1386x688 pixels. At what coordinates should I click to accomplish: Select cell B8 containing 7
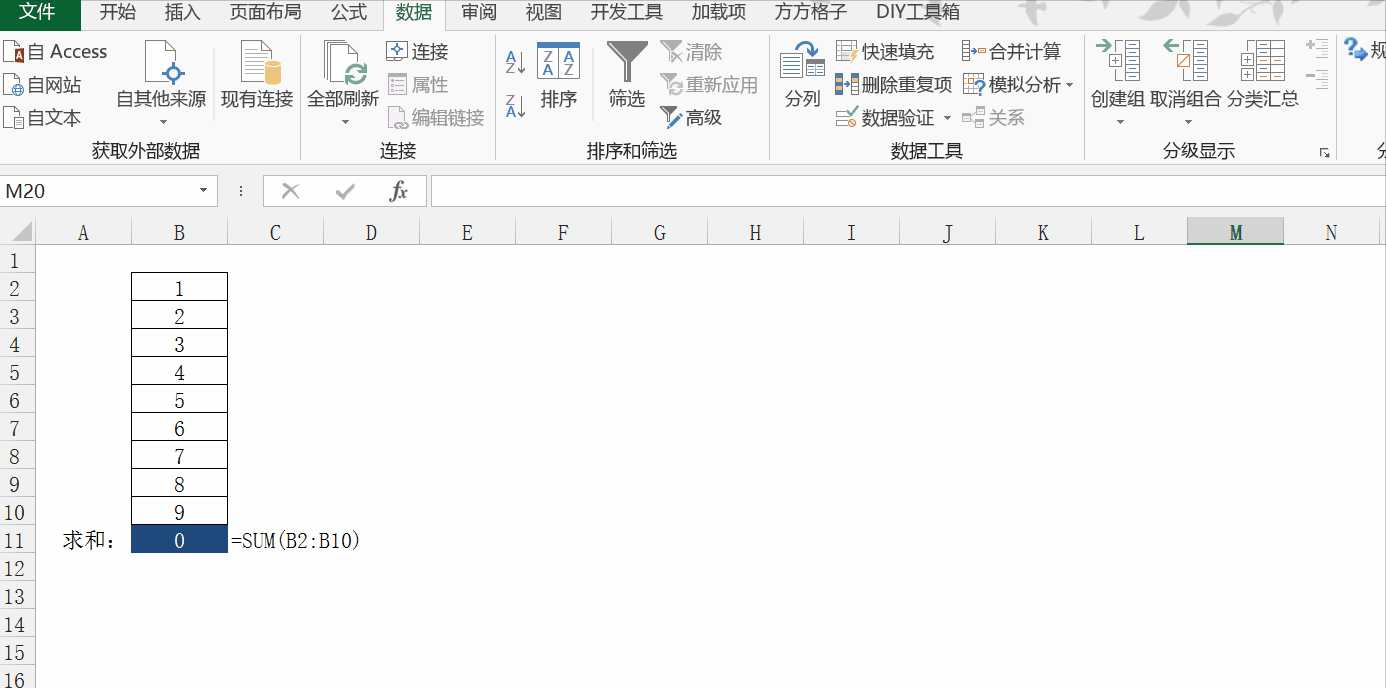[x=179, y=456]
